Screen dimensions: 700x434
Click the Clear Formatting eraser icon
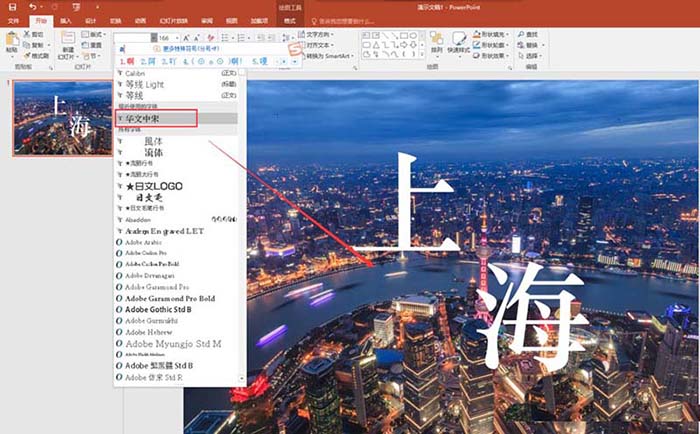click(x=210, y=38)
